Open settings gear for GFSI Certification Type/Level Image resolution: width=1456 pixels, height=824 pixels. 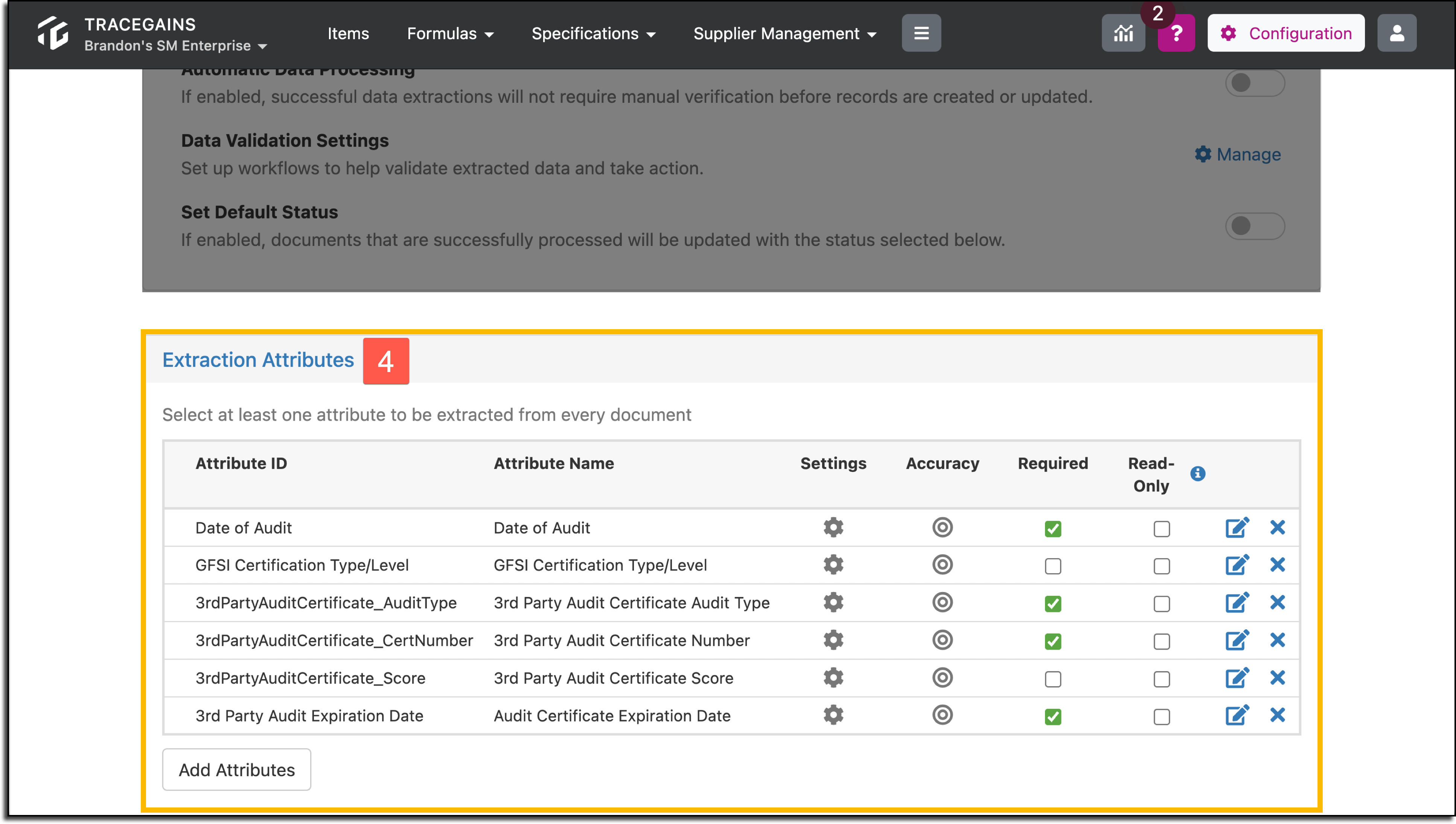pyautogui.click(x=833, y=565)
